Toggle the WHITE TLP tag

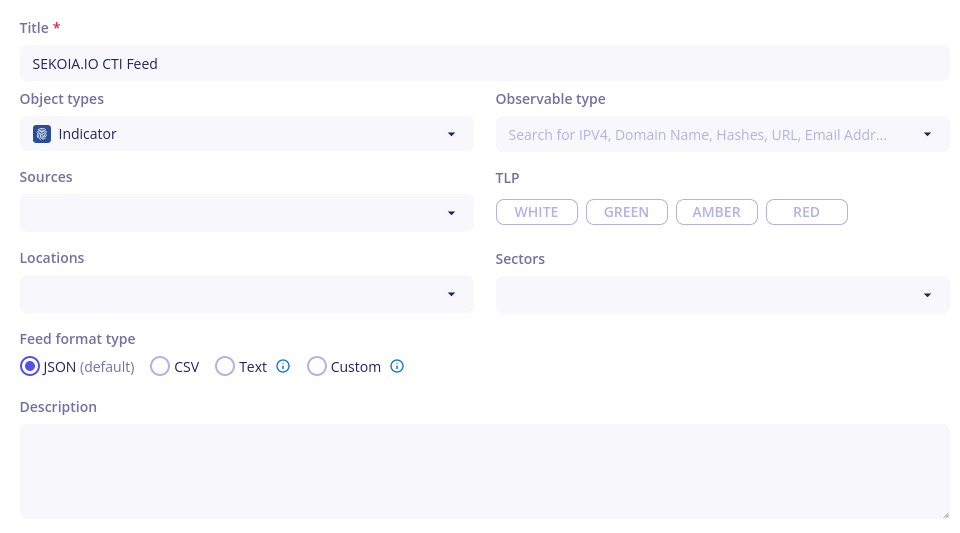(x=537, y=212)
